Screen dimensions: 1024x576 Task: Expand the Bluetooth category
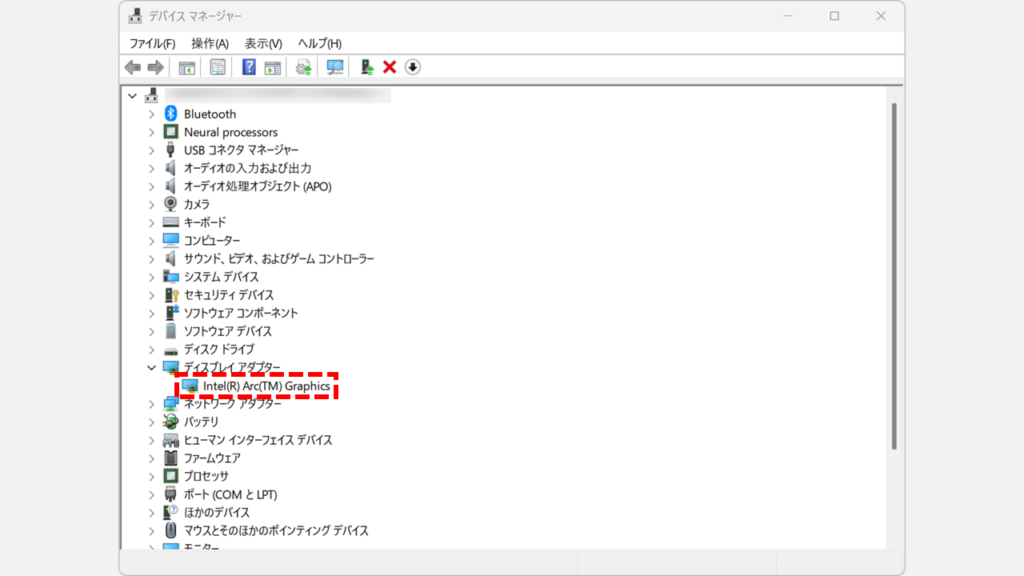tap(151, 114)
